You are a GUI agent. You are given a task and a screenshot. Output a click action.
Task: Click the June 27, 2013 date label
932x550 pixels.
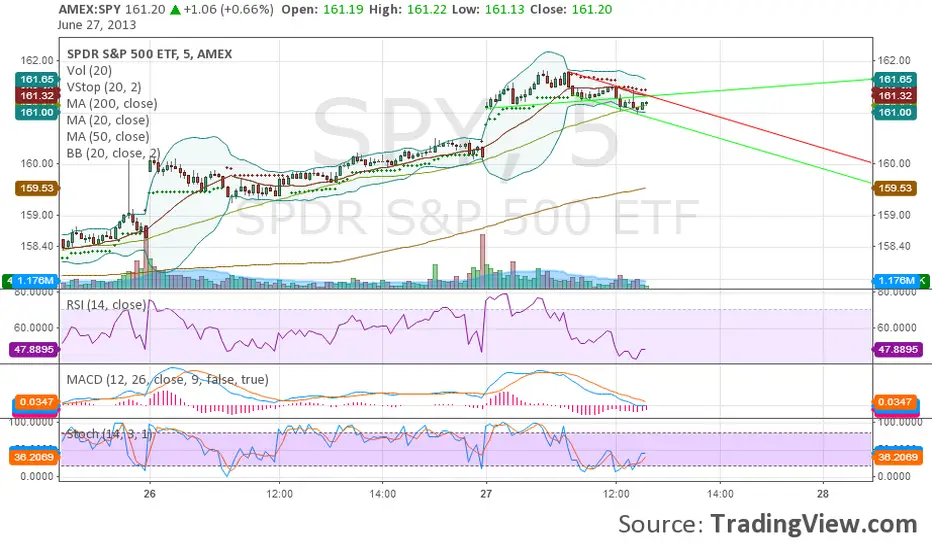97,25
